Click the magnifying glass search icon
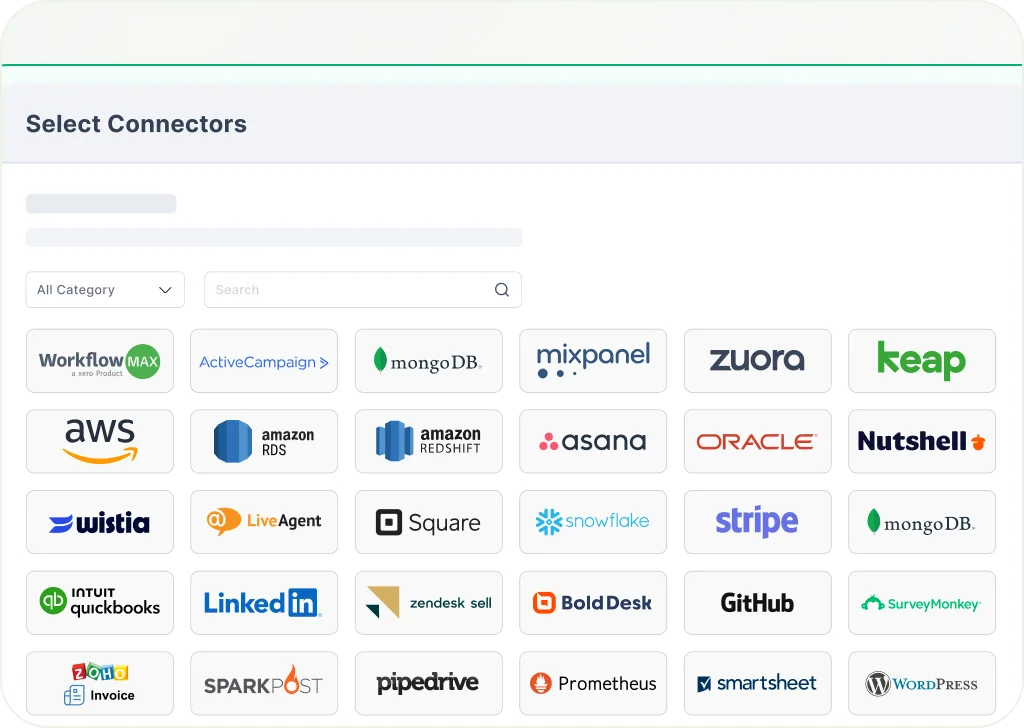This screenshot has width=1024, height=728. [502, 290]
